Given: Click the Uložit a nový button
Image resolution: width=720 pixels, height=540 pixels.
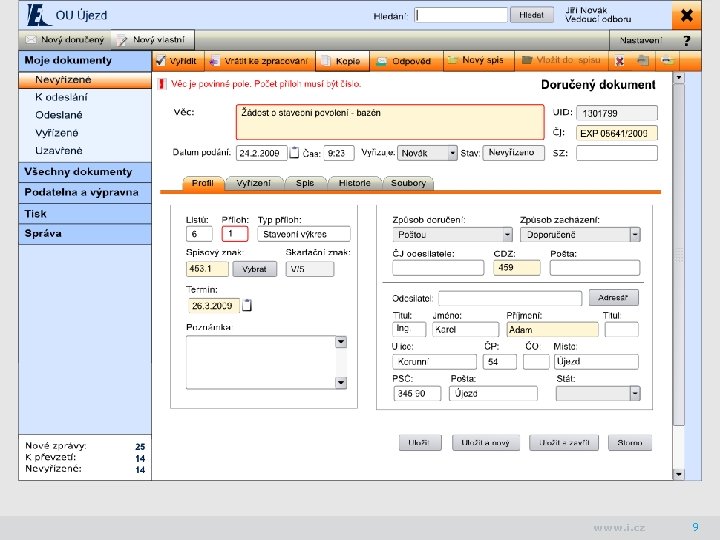Looking at the screenshot, I should (x=486, y=443).
